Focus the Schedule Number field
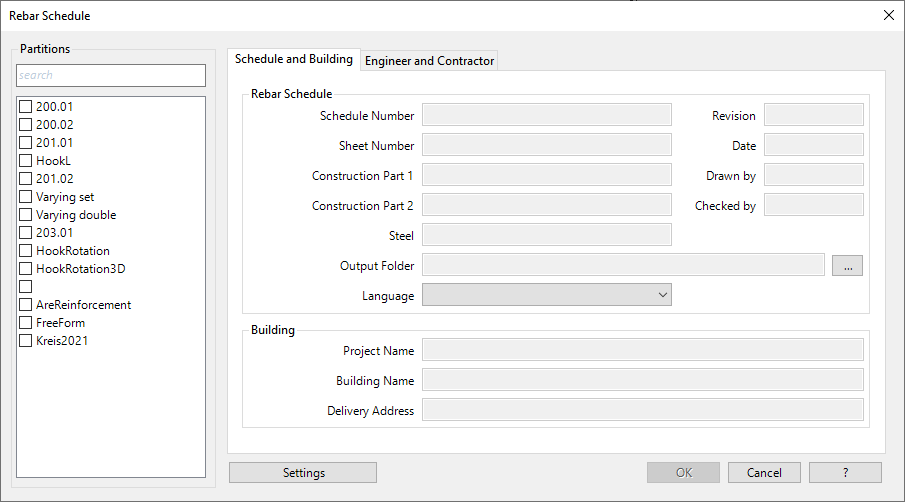Viewport: 905px width, 502px height. (x=547, y=115)
